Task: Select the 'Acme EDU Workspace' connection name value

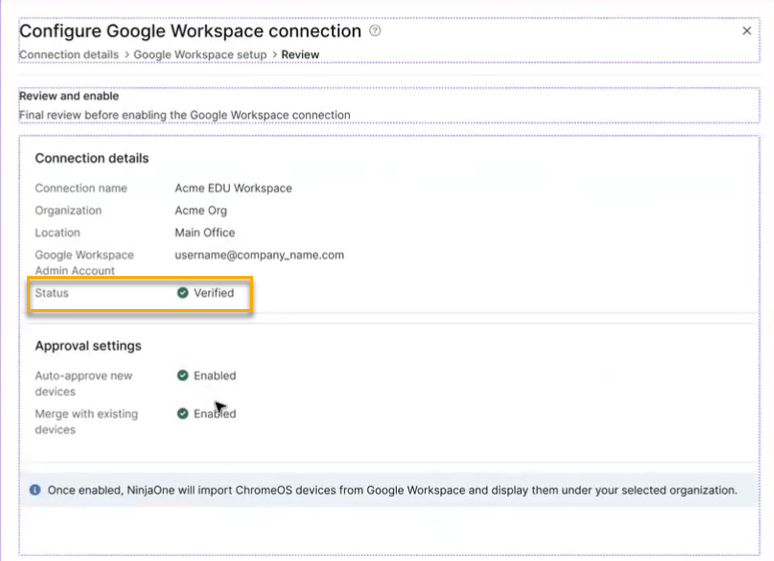Action: pyautogui.click(x=233, y=188)
